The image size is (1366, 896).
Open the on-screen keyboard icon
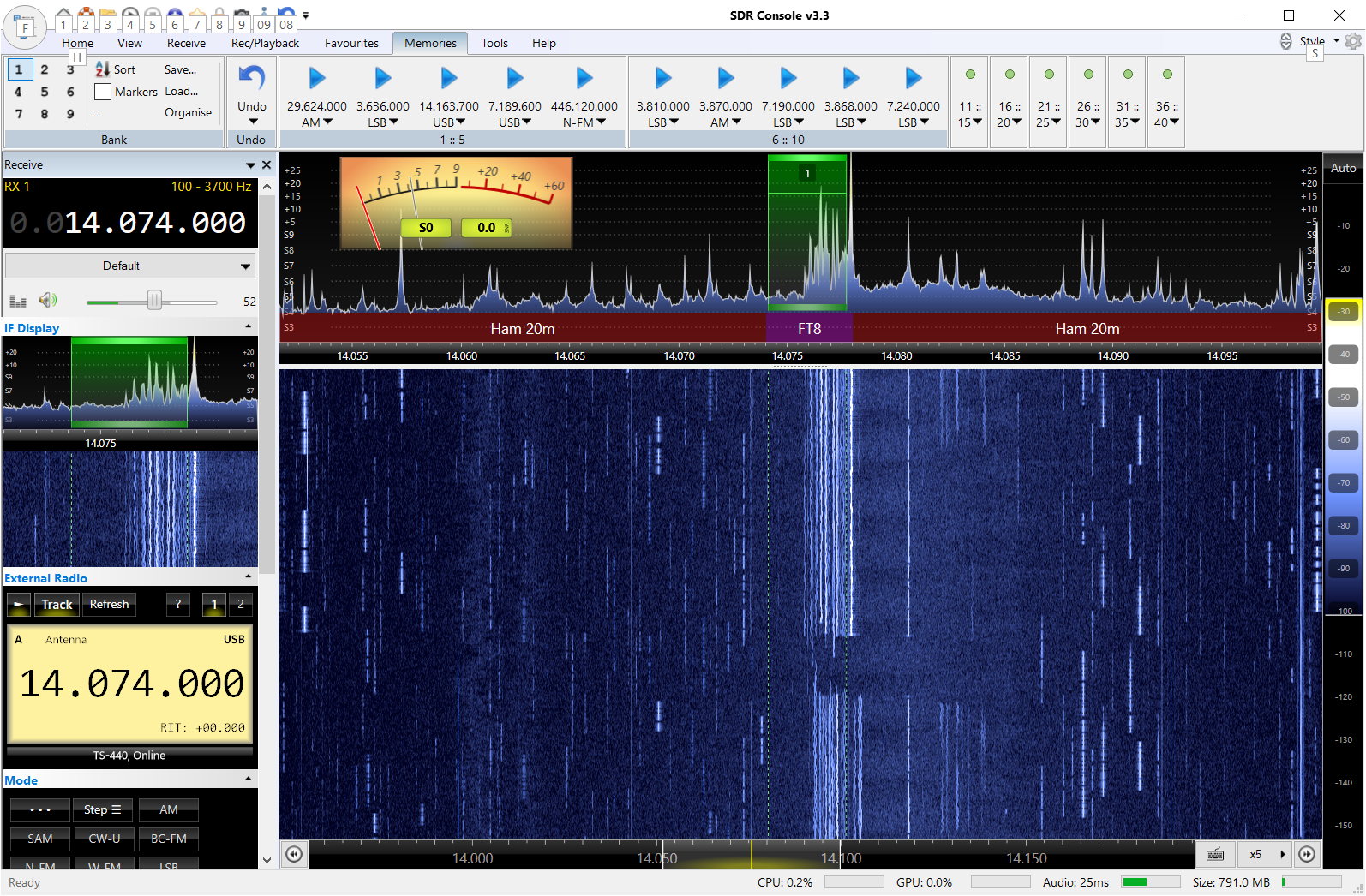pyautogui.click(x=1215, y=854)
